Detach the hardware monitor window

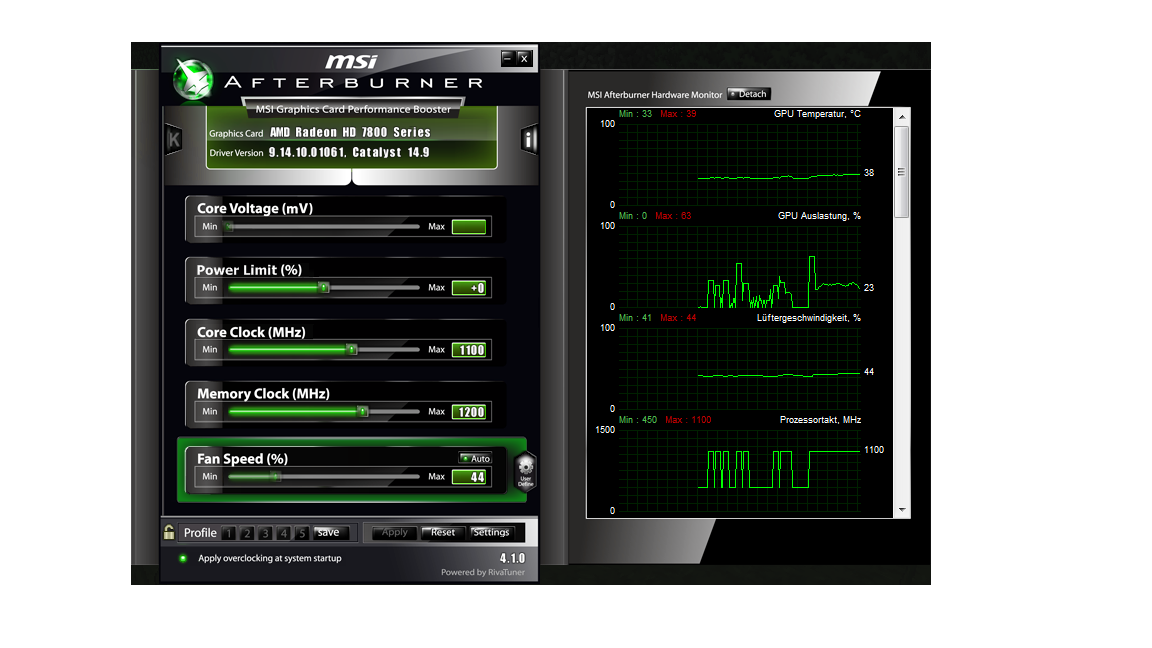[749, 94]
